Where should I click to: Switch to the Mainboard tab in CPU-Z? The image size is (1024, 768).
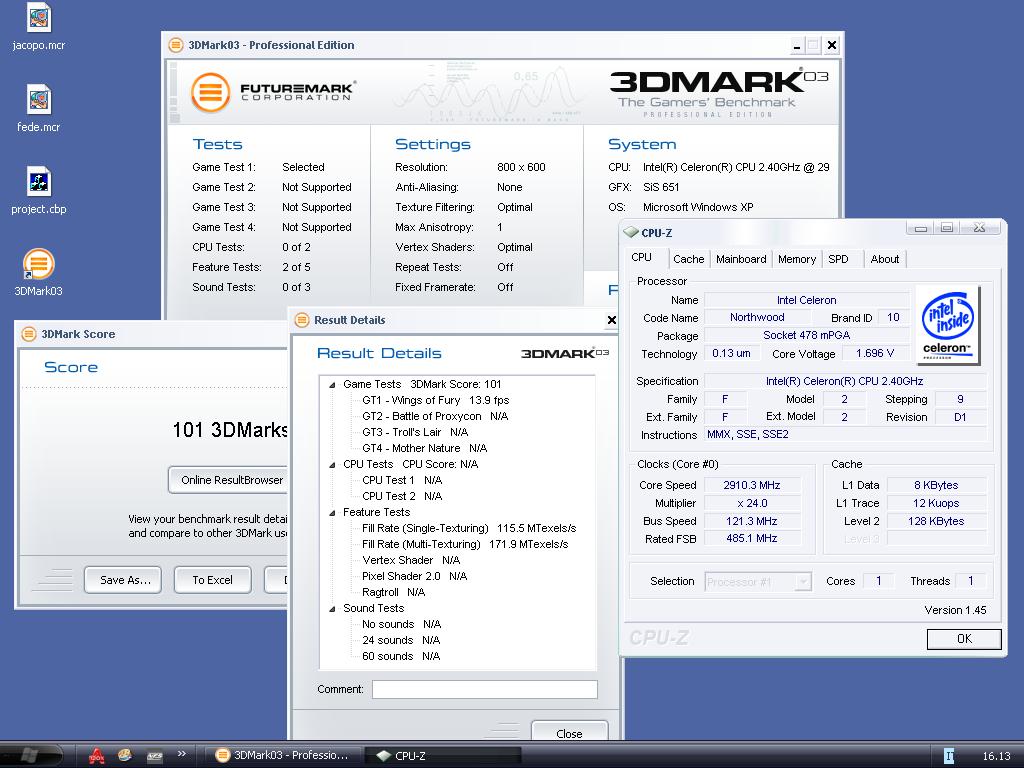741,259
